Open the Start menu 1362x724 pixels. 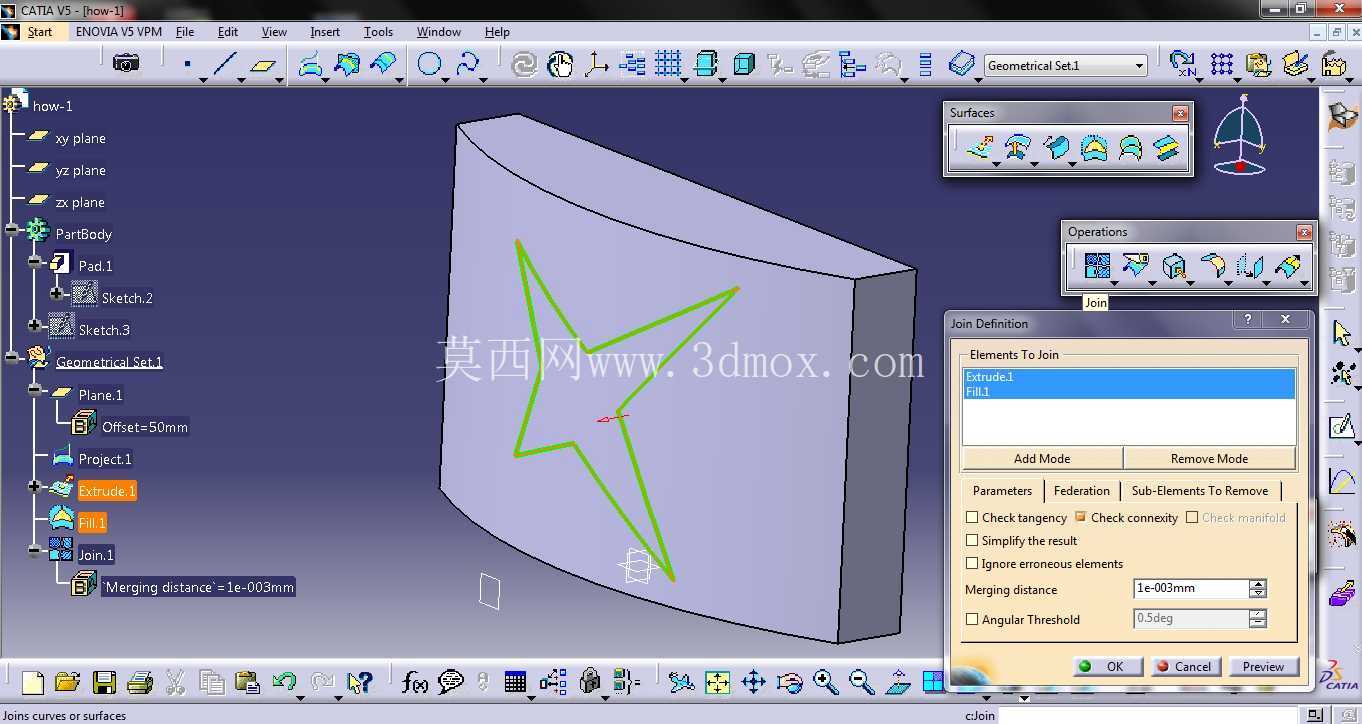(40, 32)
